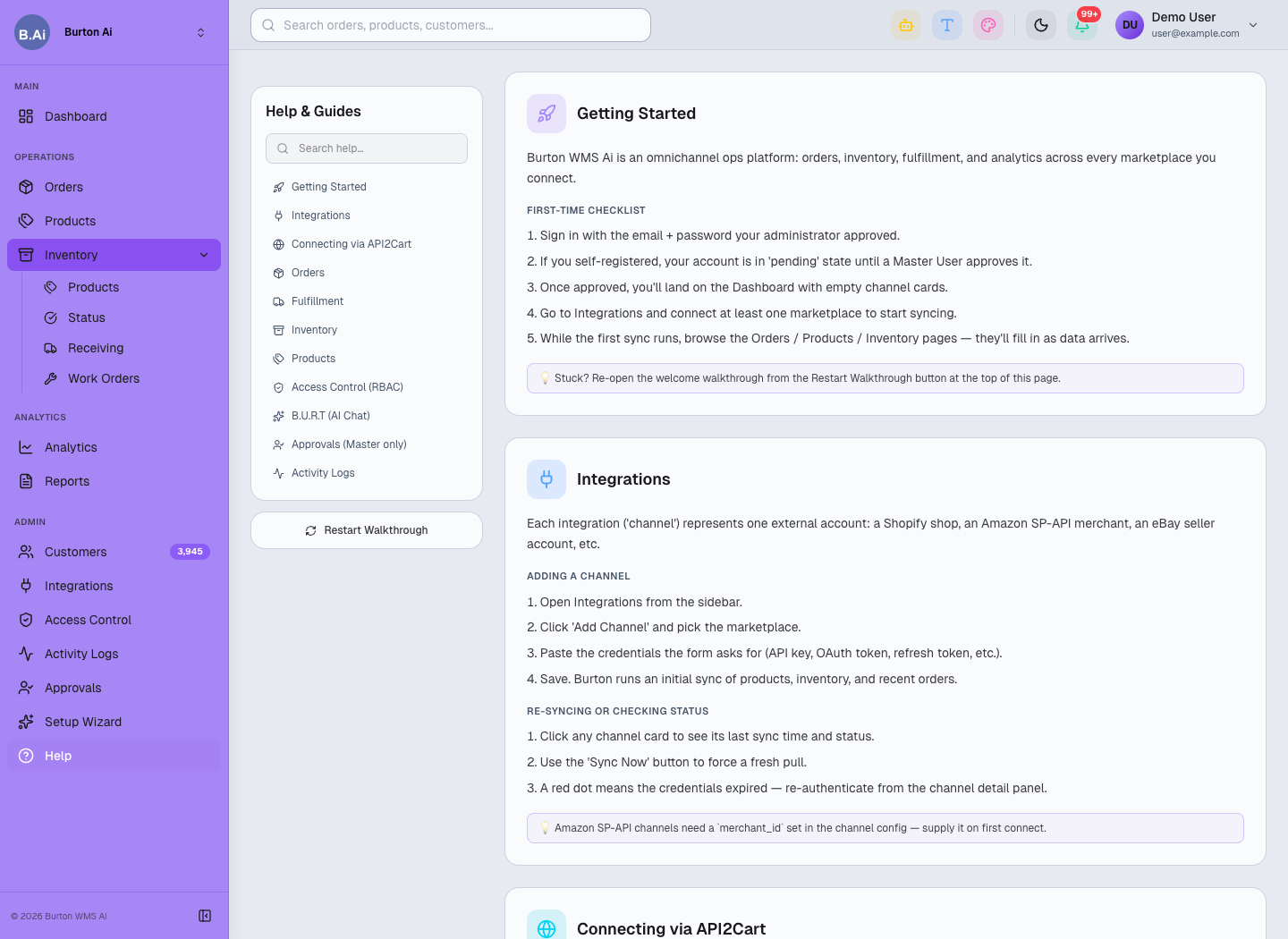Image resolution: width=1288 pixels, height=939 pixels.
Task: Click the Dashboard grid icon
Action: coord(26,116)
